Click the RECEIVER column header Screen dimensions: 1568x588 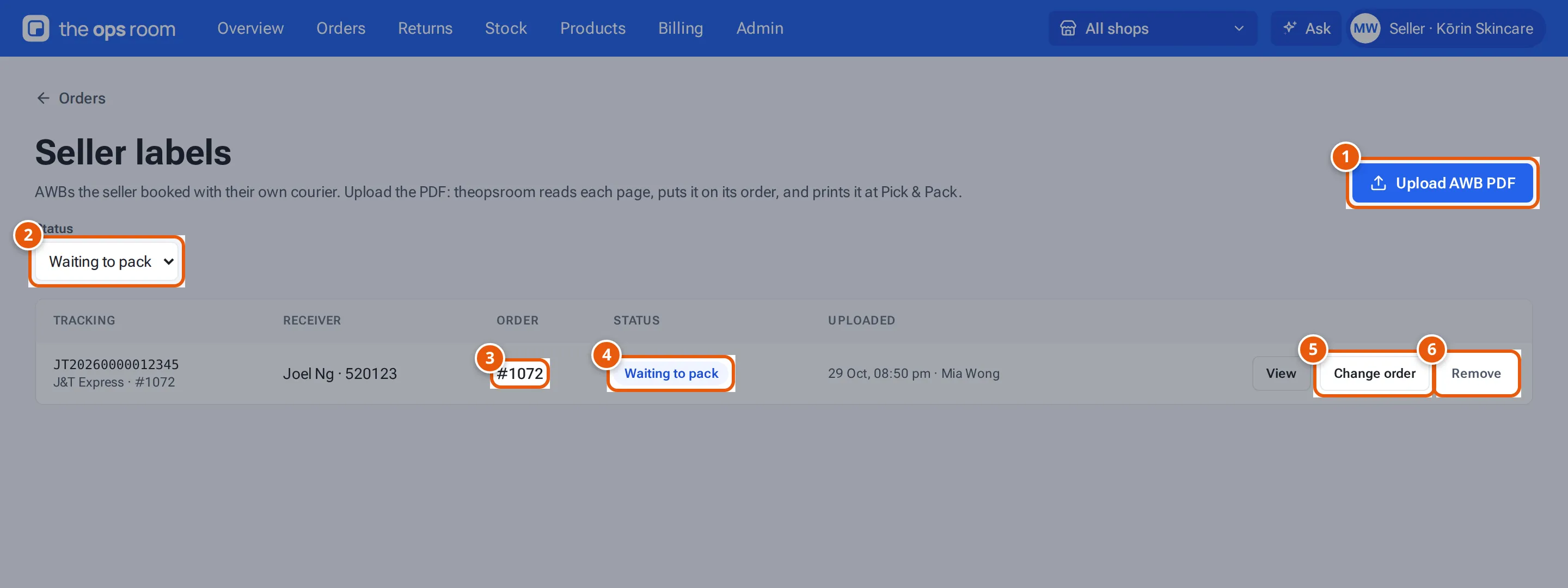click(x=311, y=320)
